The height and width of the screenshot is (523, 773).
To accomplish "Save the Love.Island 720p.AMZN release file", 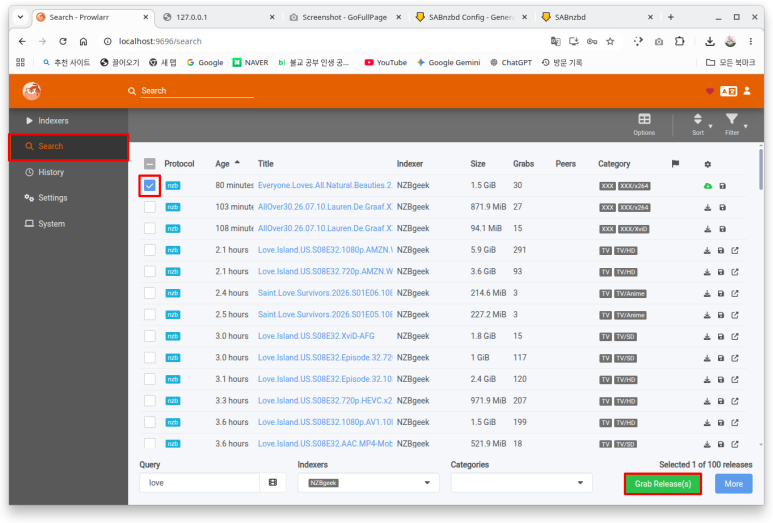I will (721, 272).
